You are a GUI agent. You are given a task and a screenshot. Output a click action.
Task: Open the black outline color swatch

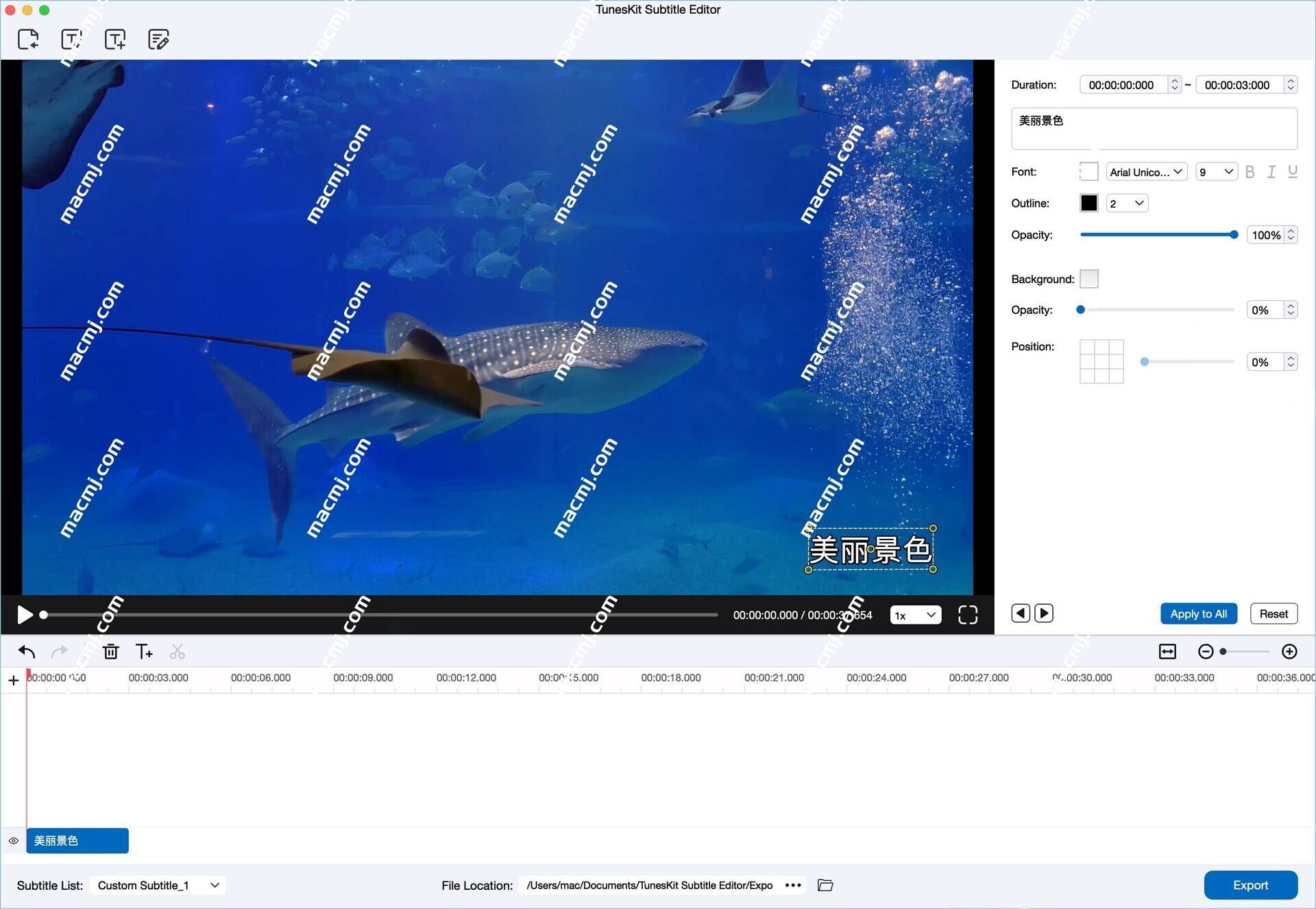click(x=1088, y=203)
